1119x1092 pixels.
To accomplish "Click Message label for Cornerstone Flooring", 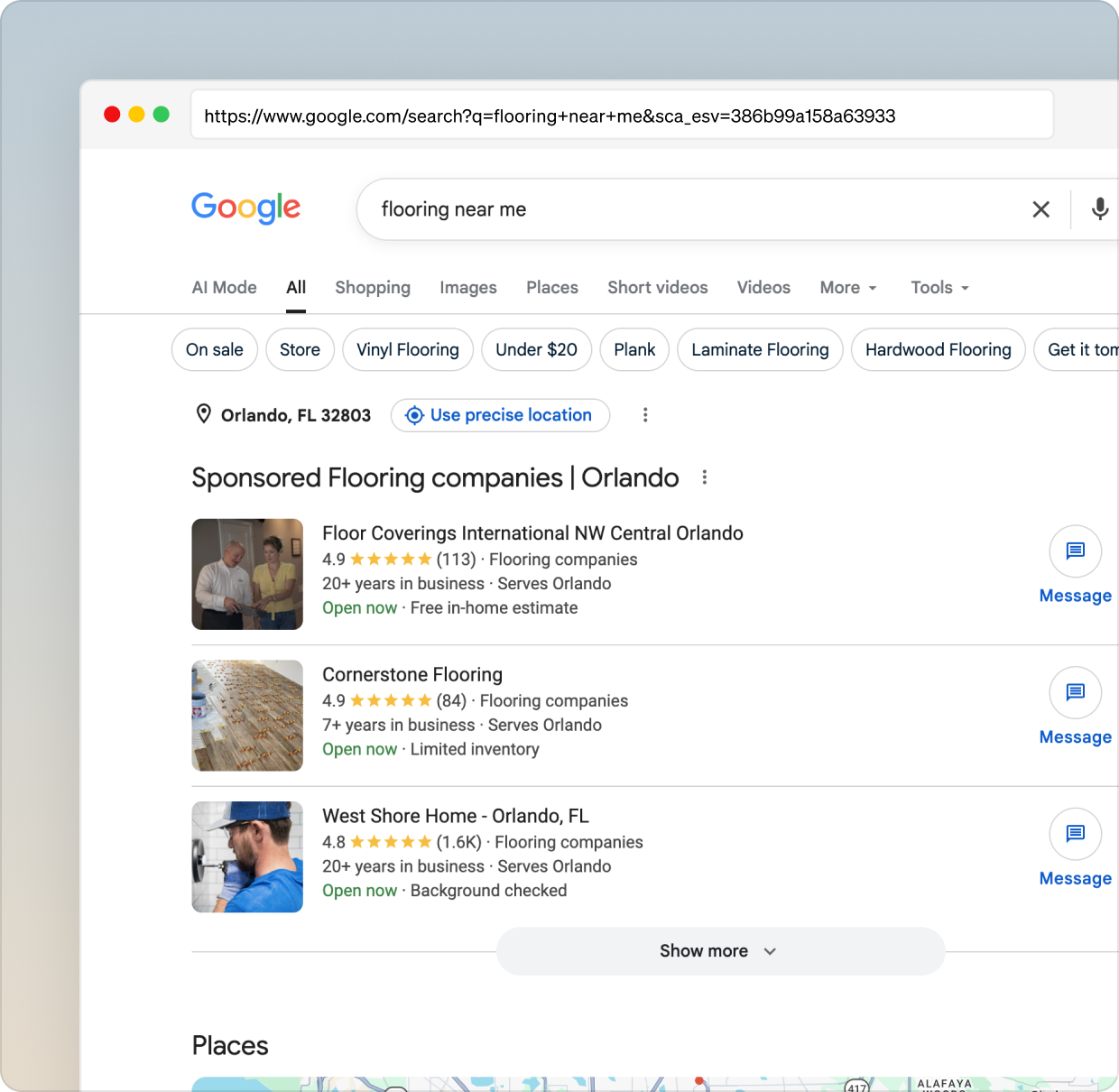I will pyautogui.click(x=1076, y=737).
